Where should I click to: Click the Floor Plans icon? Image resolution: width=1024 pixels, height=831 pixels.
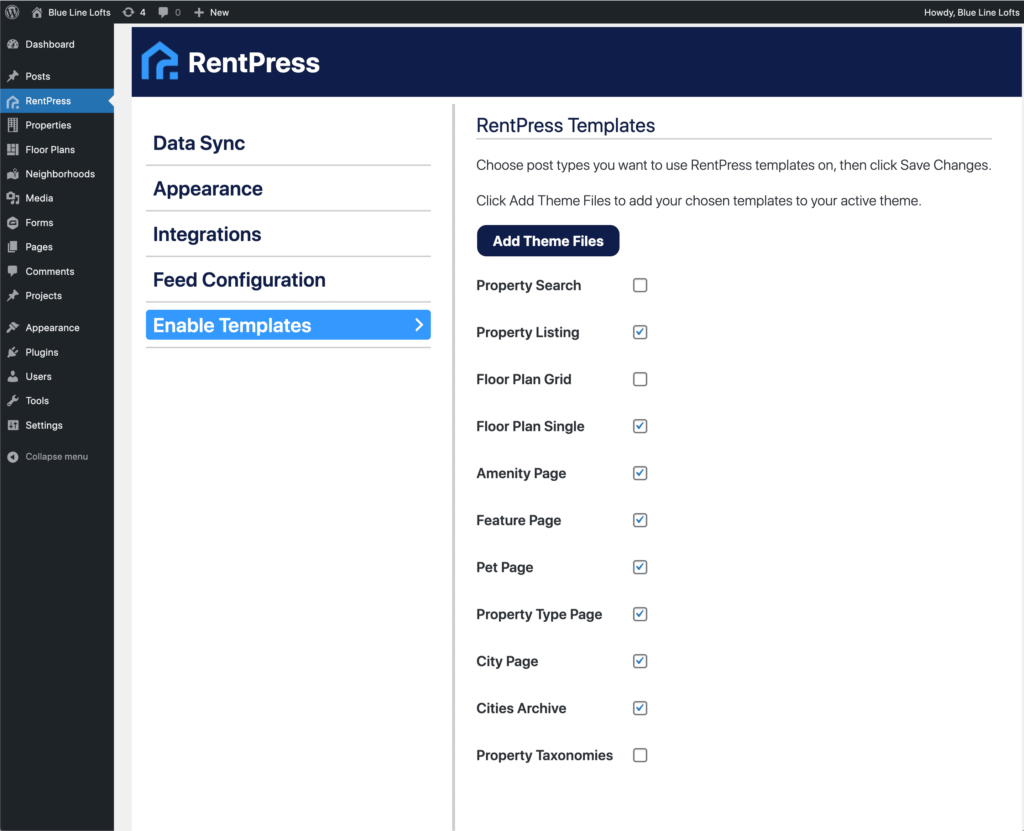click(12, 150)
